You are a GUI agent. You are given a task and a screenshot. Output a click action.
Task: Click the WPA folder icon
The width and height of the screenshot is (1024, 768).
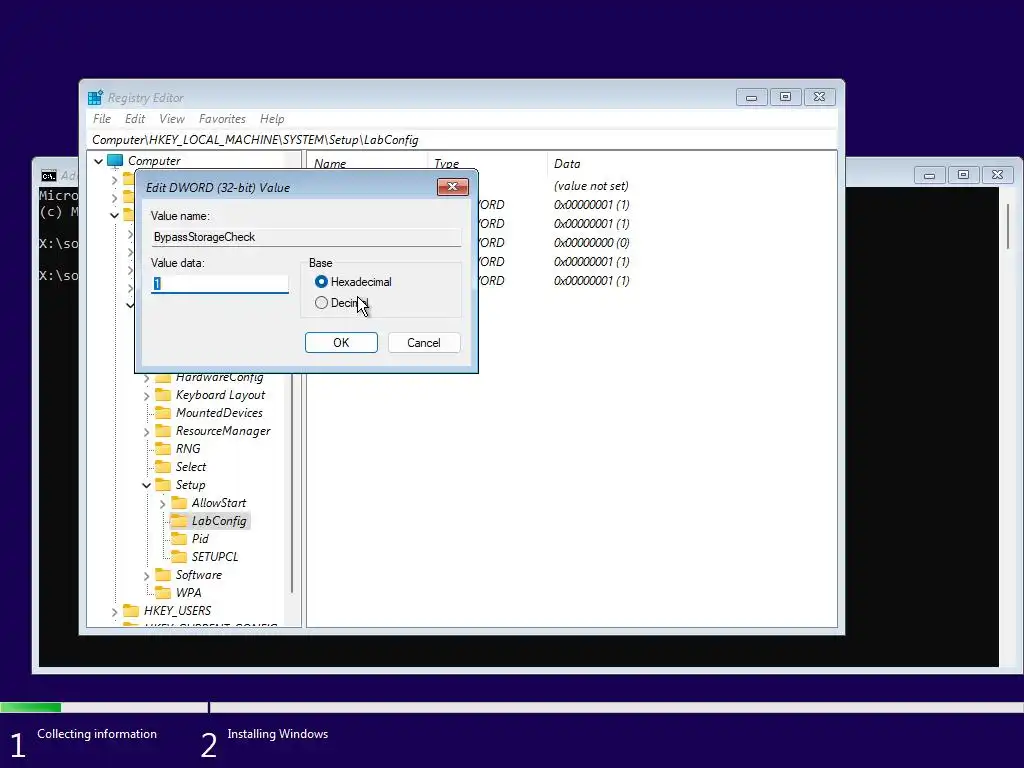point(163,592)
